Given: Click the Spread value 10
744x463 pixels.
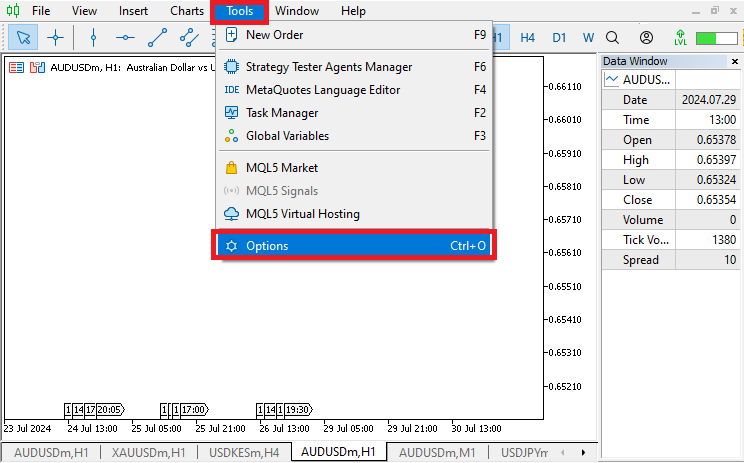Looking at the screenshot, I should [x=730, y=259].
